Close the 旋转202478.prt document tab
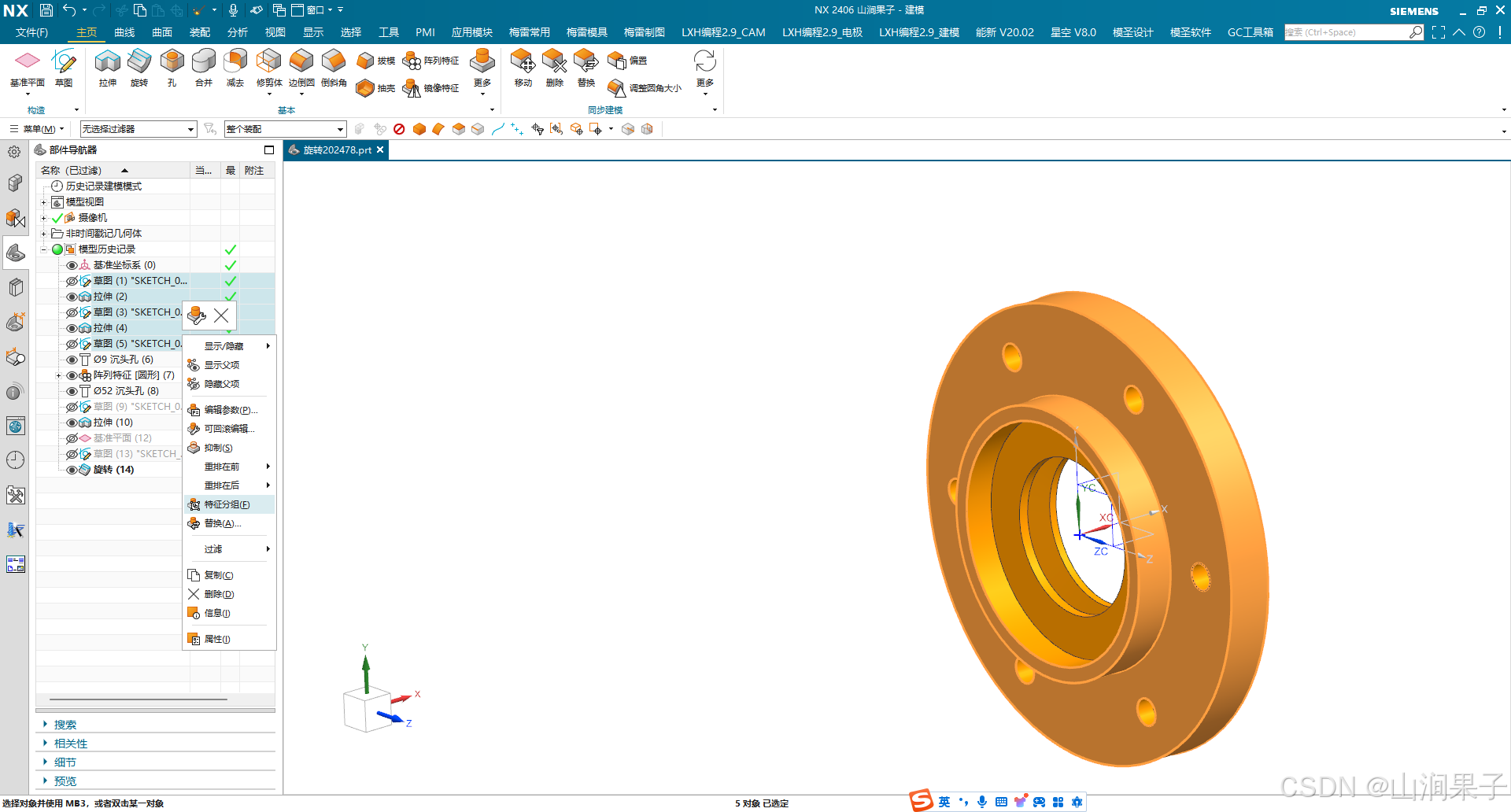The image size is (1511, 812). point(380,149)
